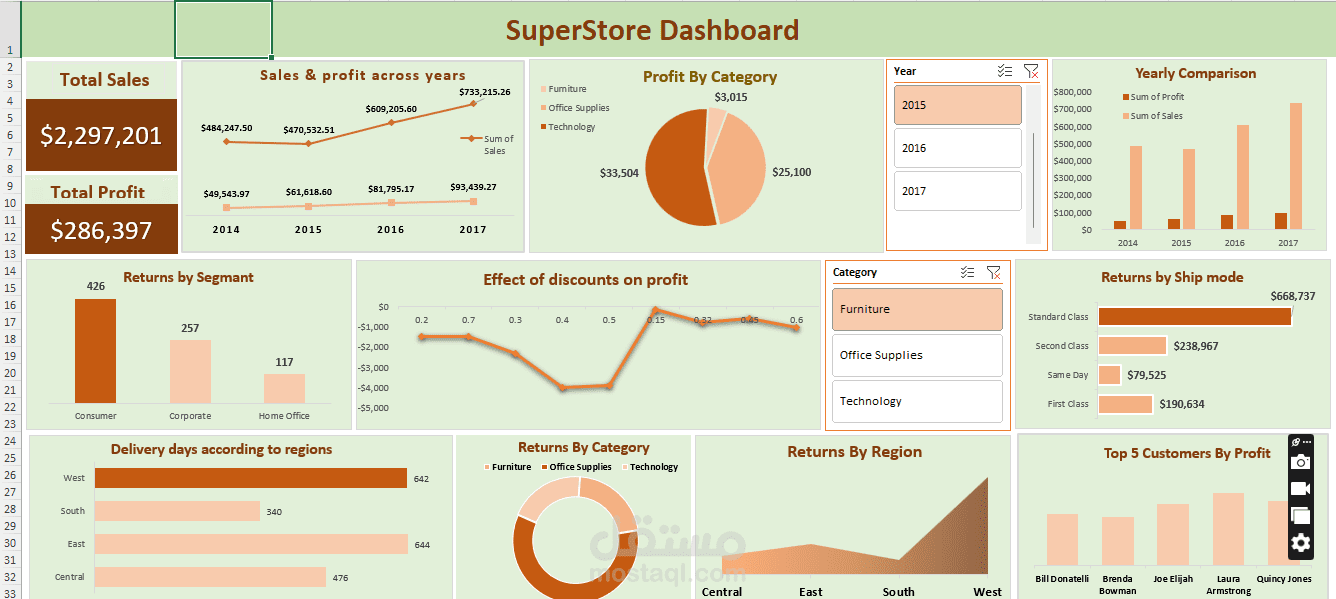
Task: Click the selected cell beside the dashboard title
Action: (223, 29)
